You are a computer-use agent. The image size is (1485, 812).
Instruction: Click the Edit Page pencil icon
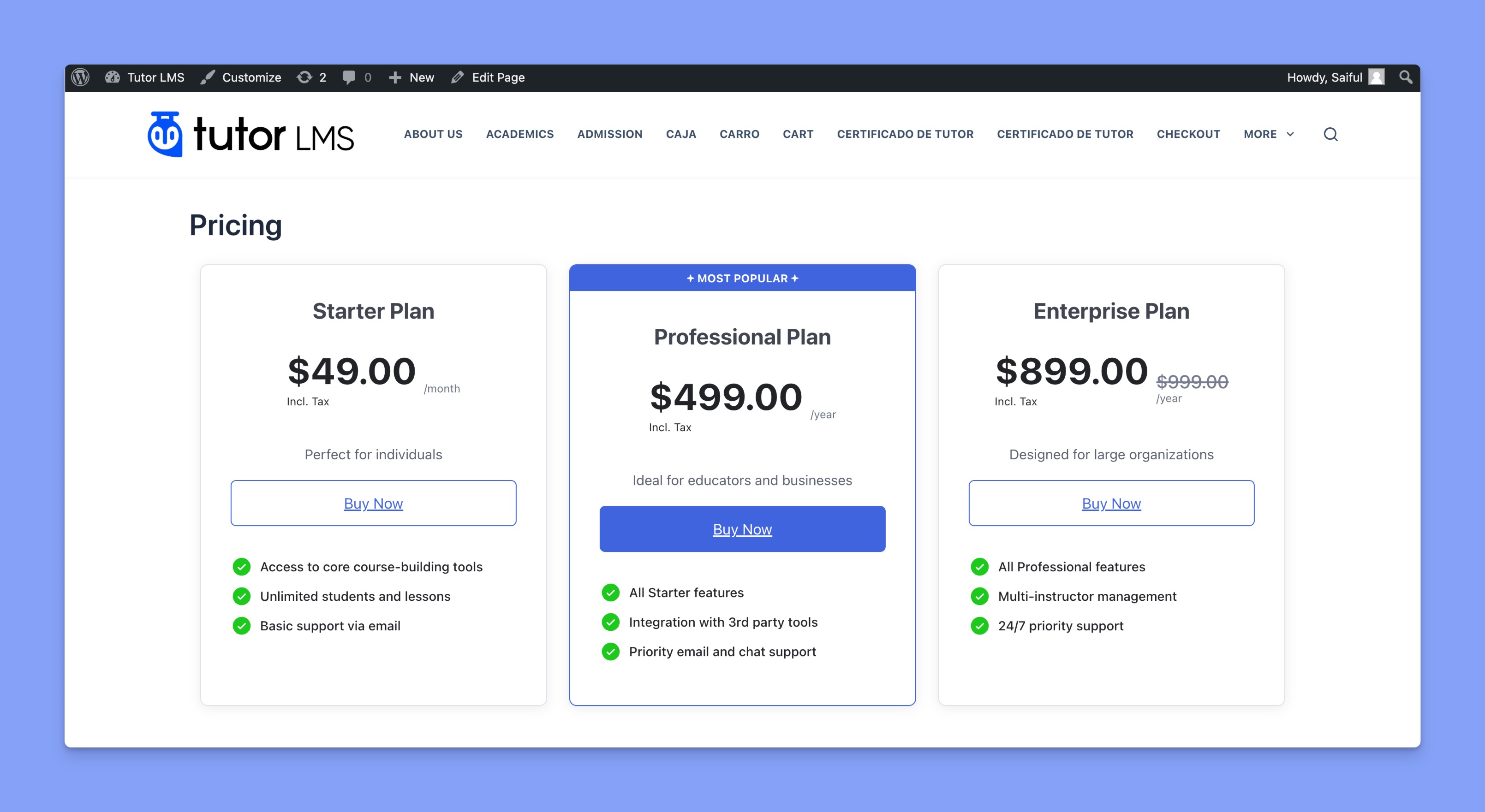(x=459, y=77)
